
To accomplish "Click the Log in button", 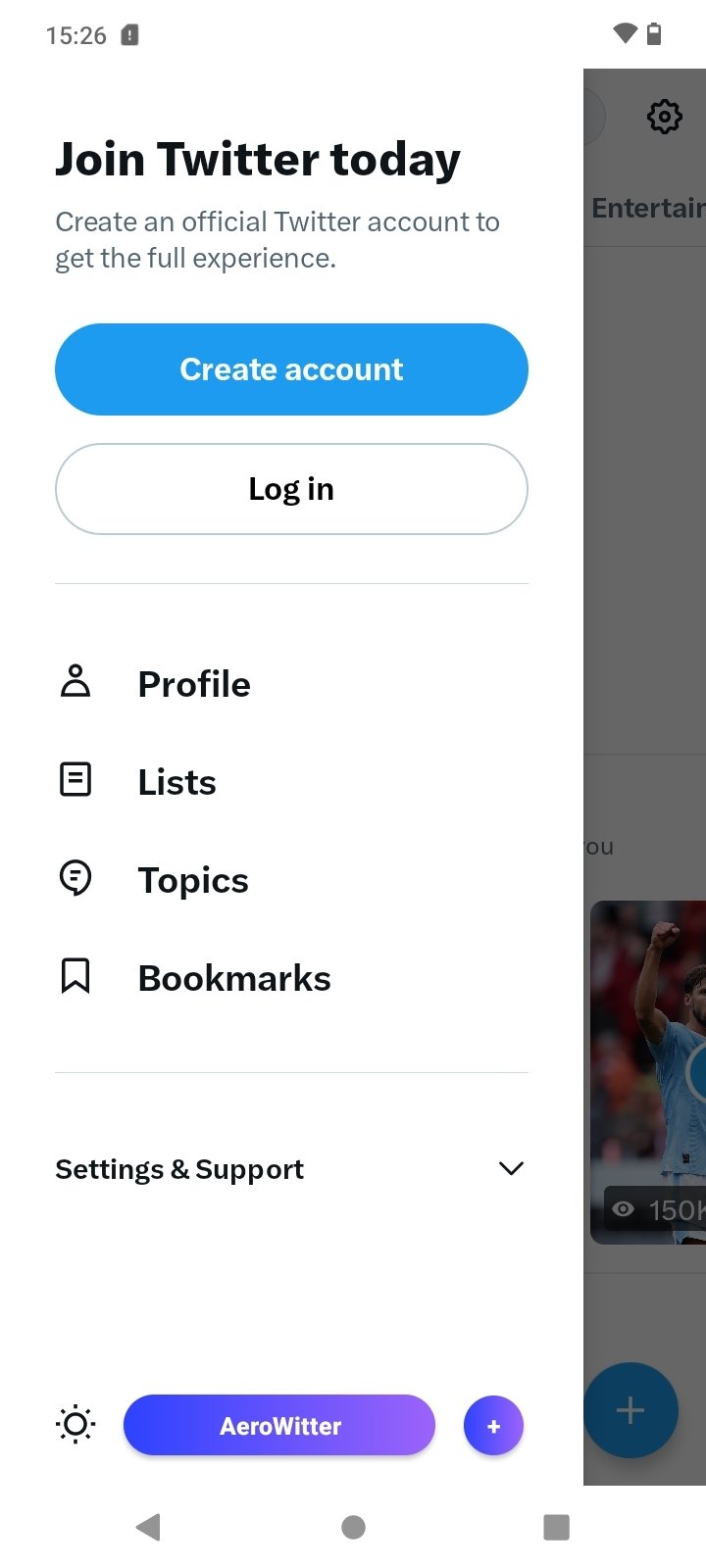I will pyautogui.click(x=291, y=489).
